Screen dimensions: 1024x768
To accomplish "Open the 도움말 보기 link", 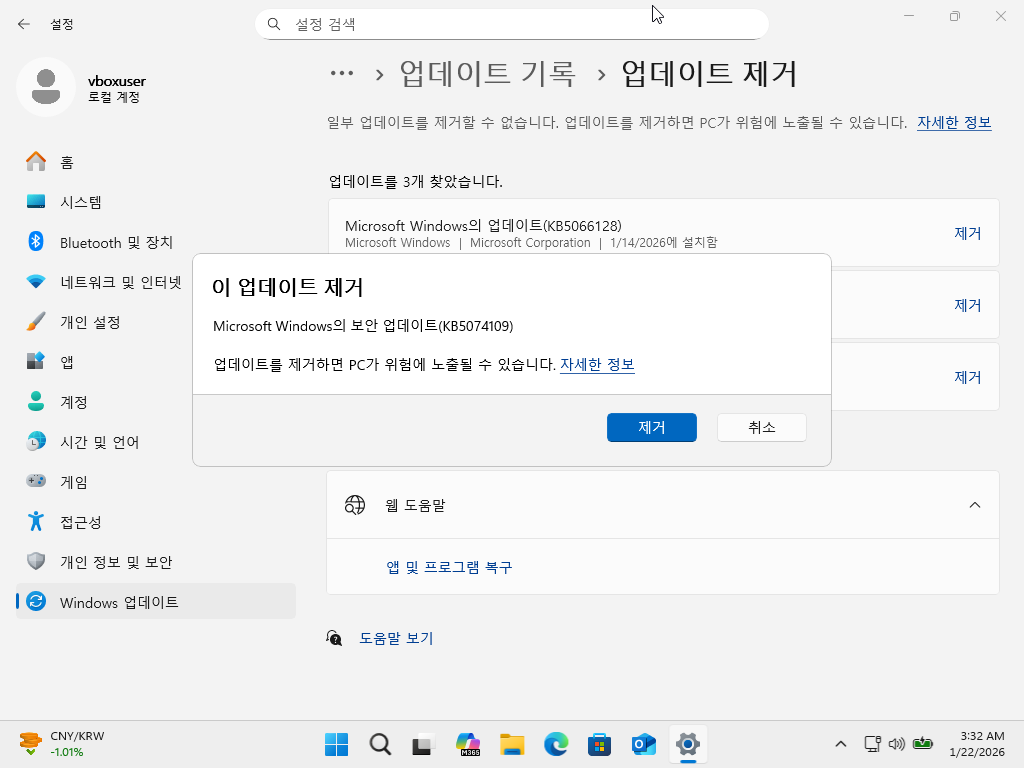I will 396,638.
